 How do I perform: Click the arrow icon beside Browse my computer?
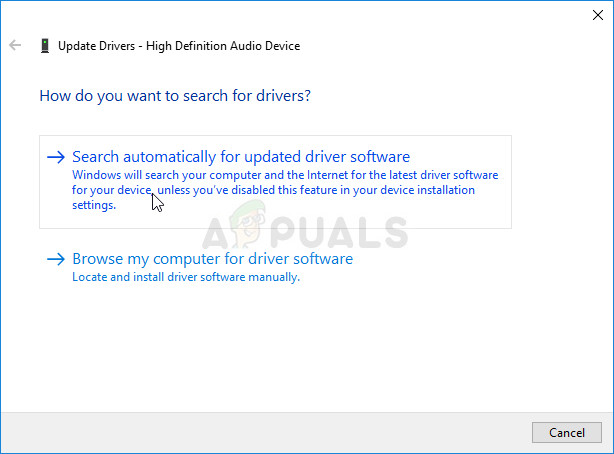click(56, 259)
